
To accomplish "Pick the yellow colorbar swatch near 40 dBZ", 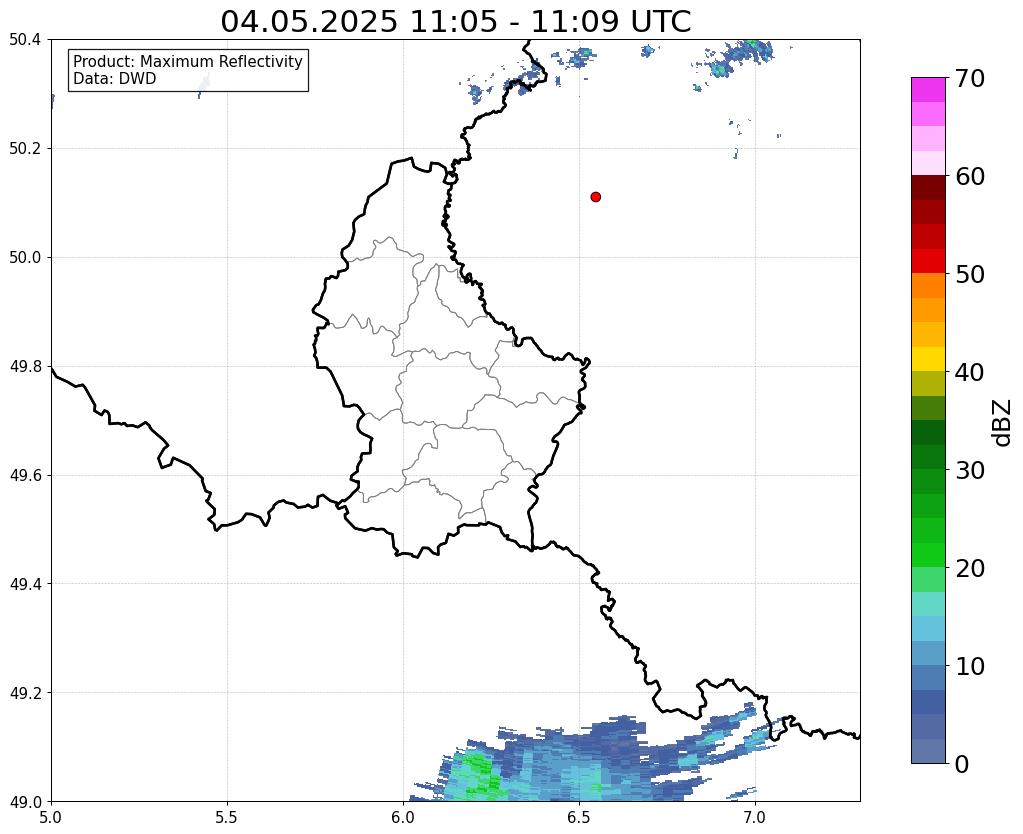I will point(928,359).
